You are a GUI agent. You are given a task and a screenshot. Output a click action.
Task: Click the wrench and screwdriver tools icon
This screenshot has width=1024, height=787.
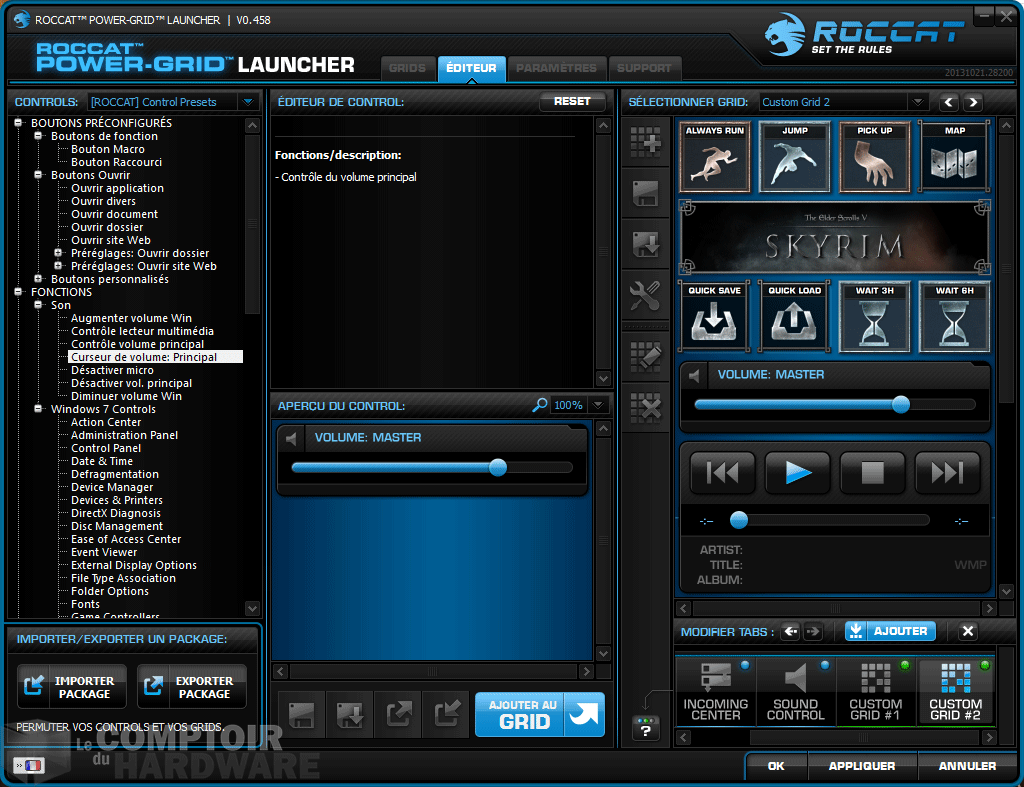coord(646,295)
